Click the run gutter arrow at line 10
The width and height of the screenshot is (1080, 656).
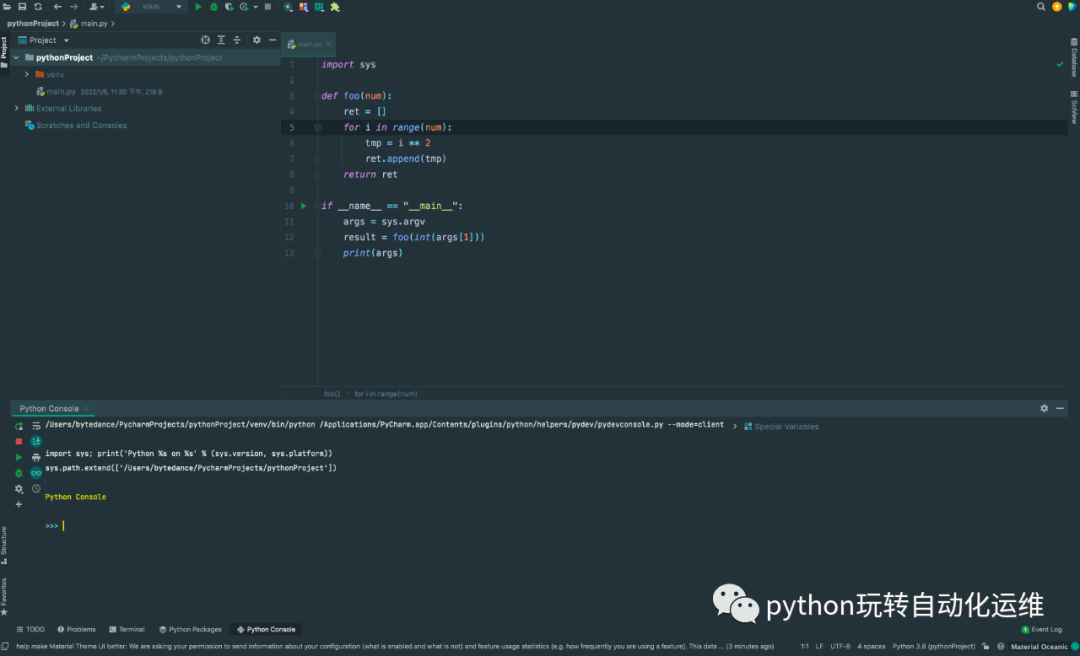[x=303, y=206]
